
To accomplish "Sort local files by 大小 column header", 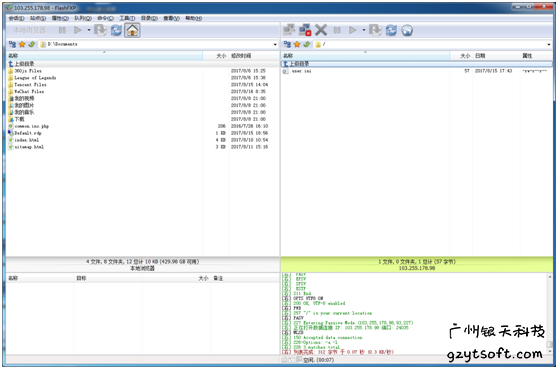I will click(x=221, y=56).
